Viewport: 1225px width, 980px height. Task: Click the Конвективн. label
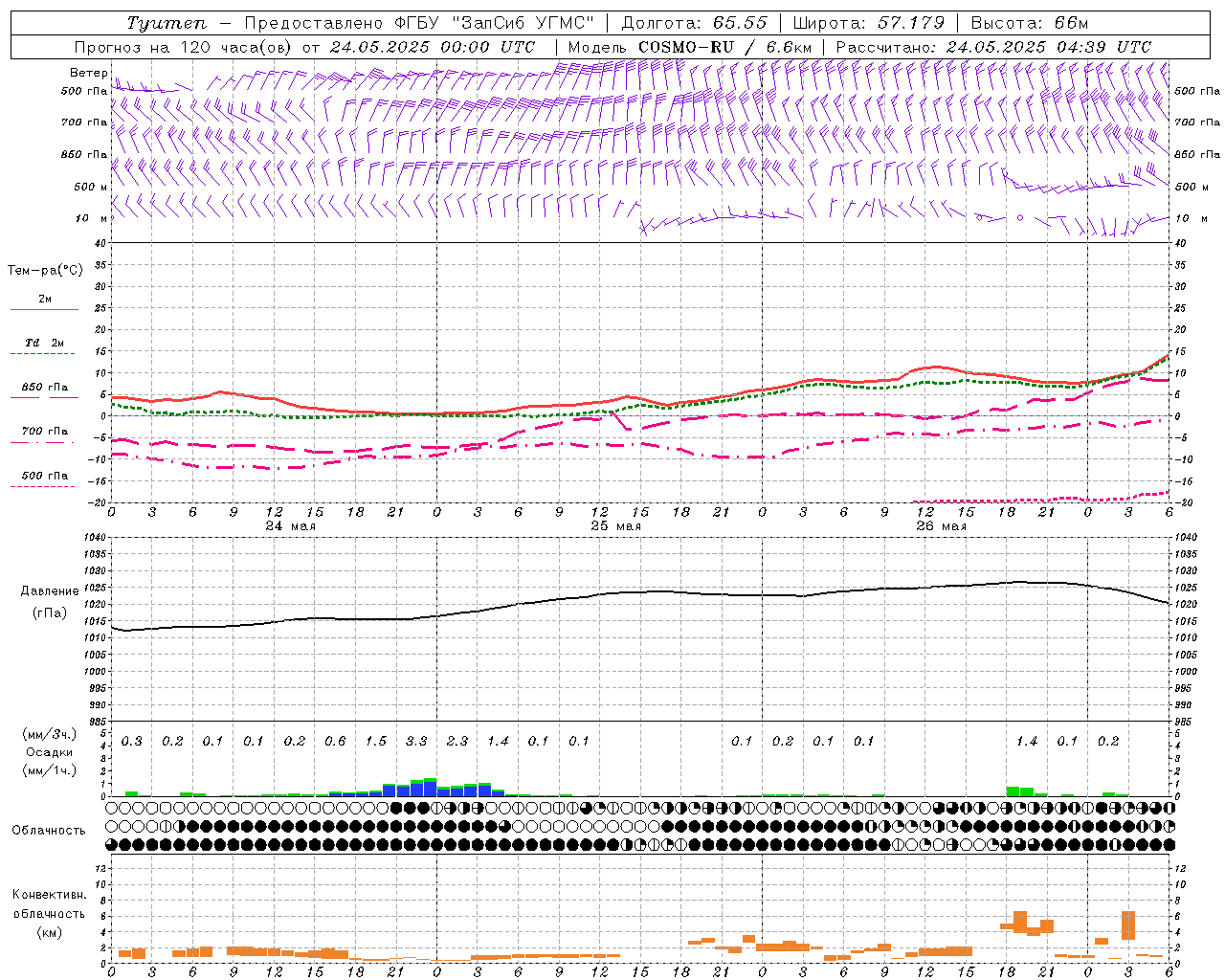[x=50, y=895]
